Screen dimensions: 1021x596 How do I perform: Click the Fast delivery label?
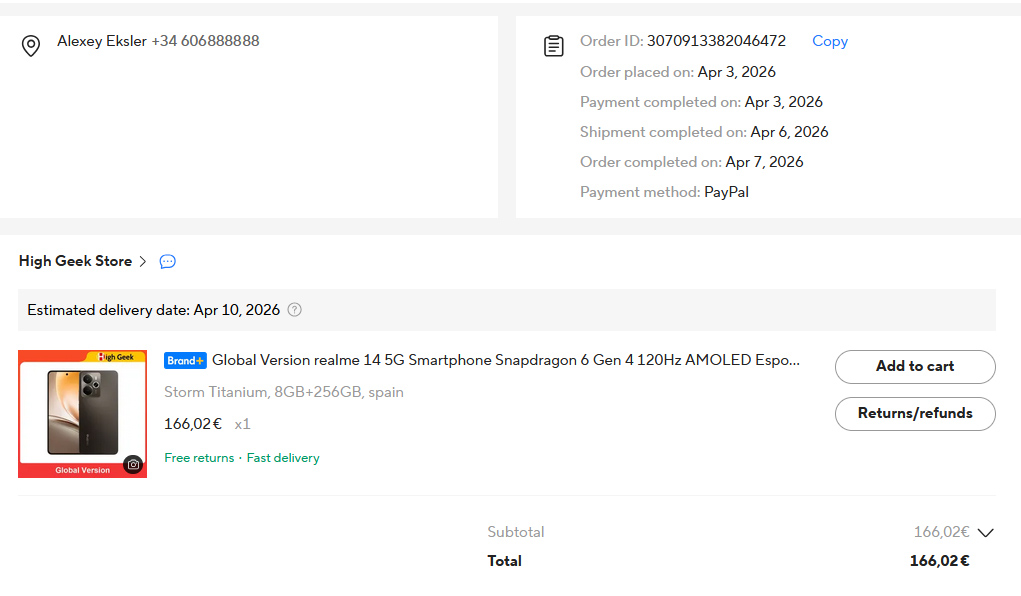click(283, 458)
